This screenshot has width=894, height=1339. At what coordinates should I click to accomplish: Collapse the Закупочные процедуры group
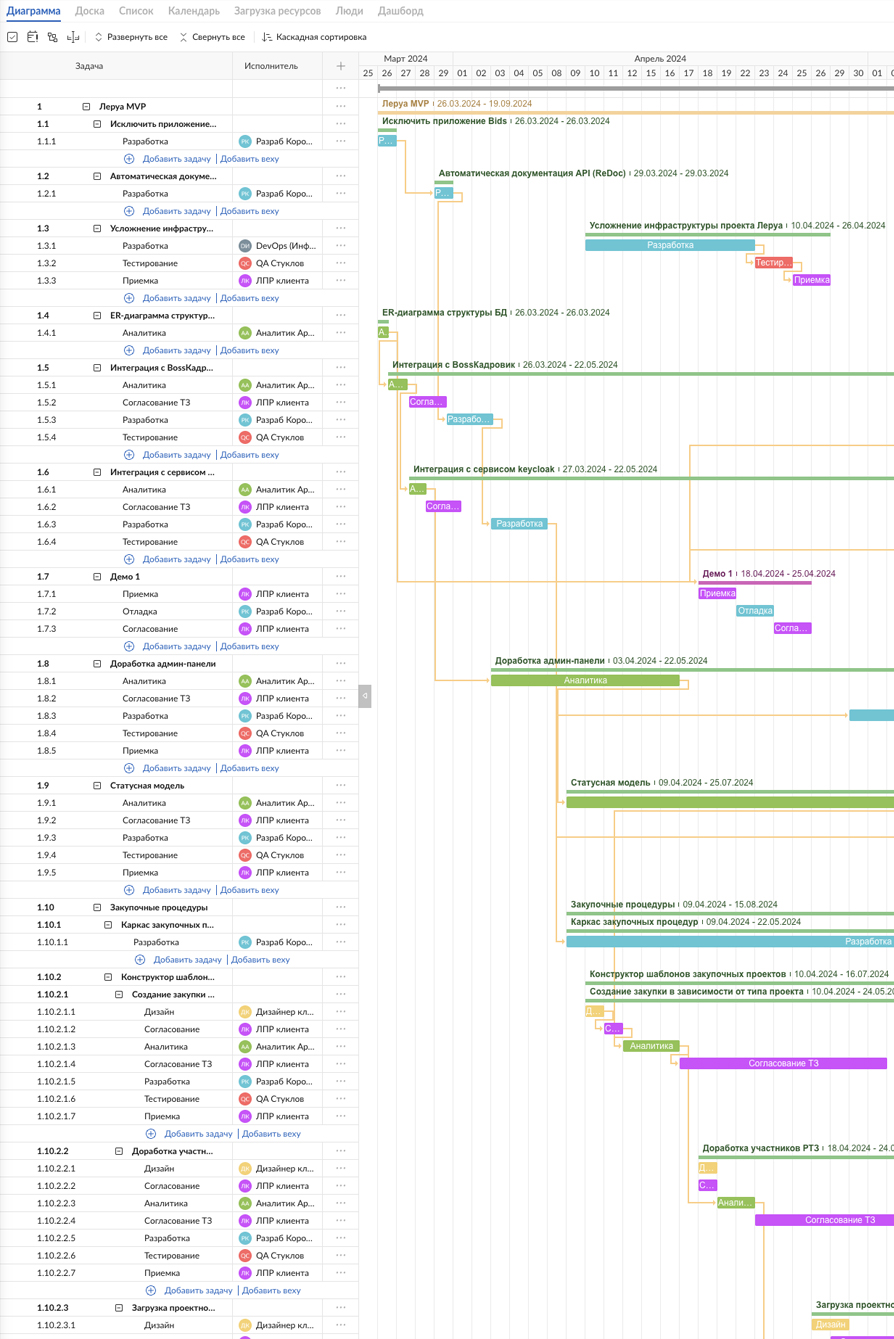[98, 907]
